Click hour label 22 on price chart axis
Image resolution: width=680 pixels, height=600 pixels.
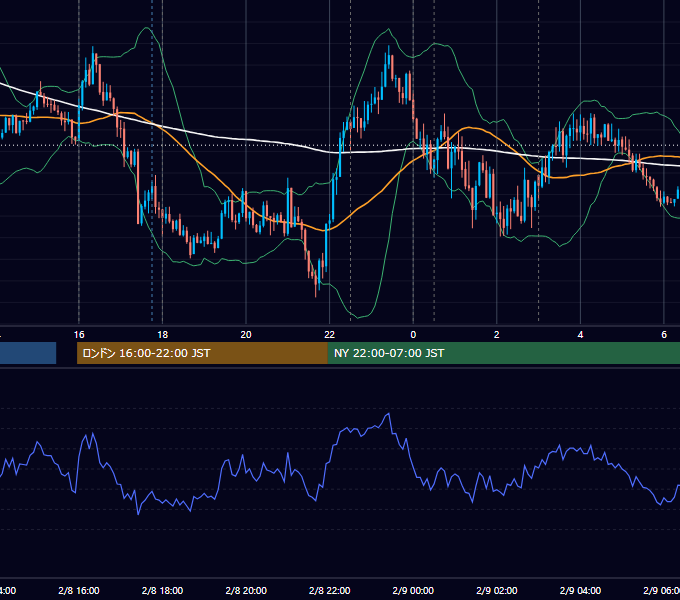tap(330, 335)
